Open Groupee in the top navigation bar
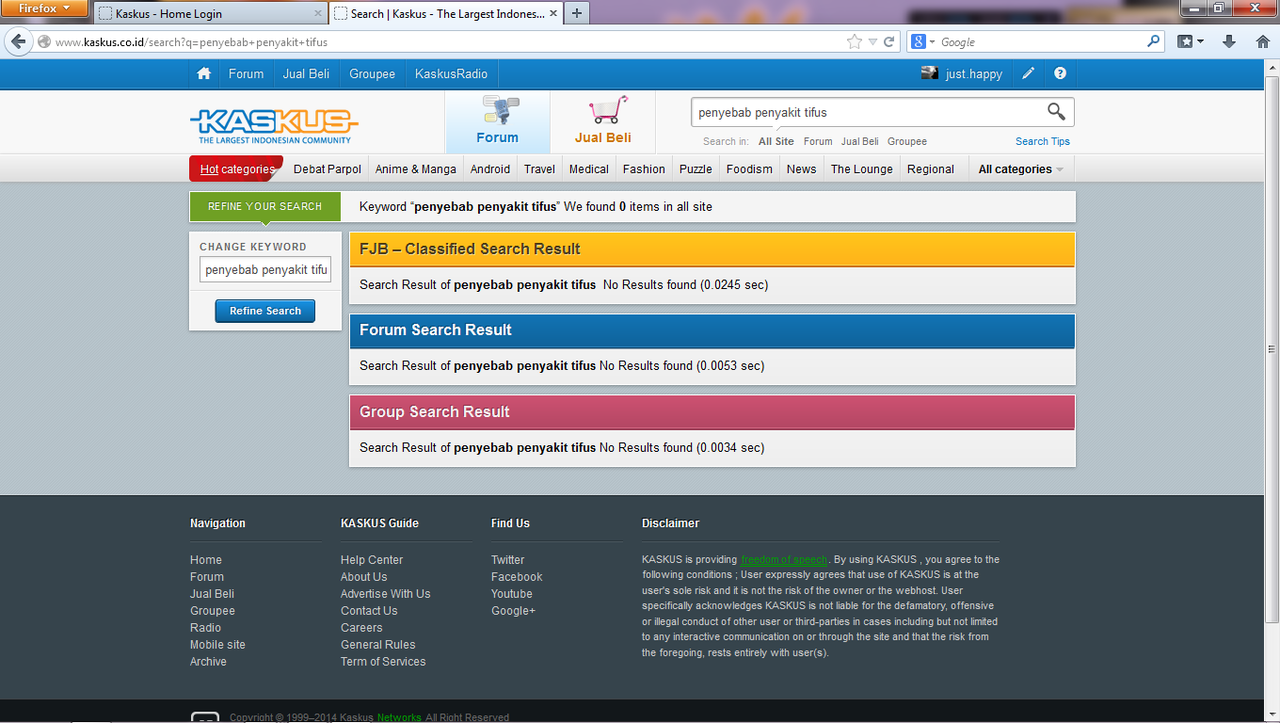1280x723 pixels. click(x=372, y=74)
